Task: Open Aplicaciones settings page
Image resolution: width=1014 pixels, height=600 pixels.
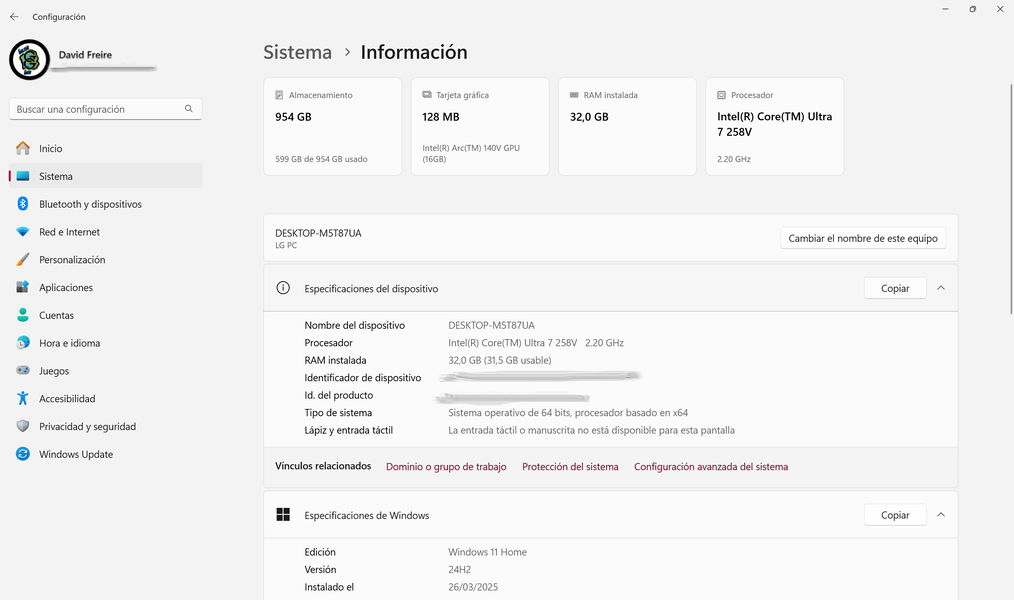Action: [105, 287]
